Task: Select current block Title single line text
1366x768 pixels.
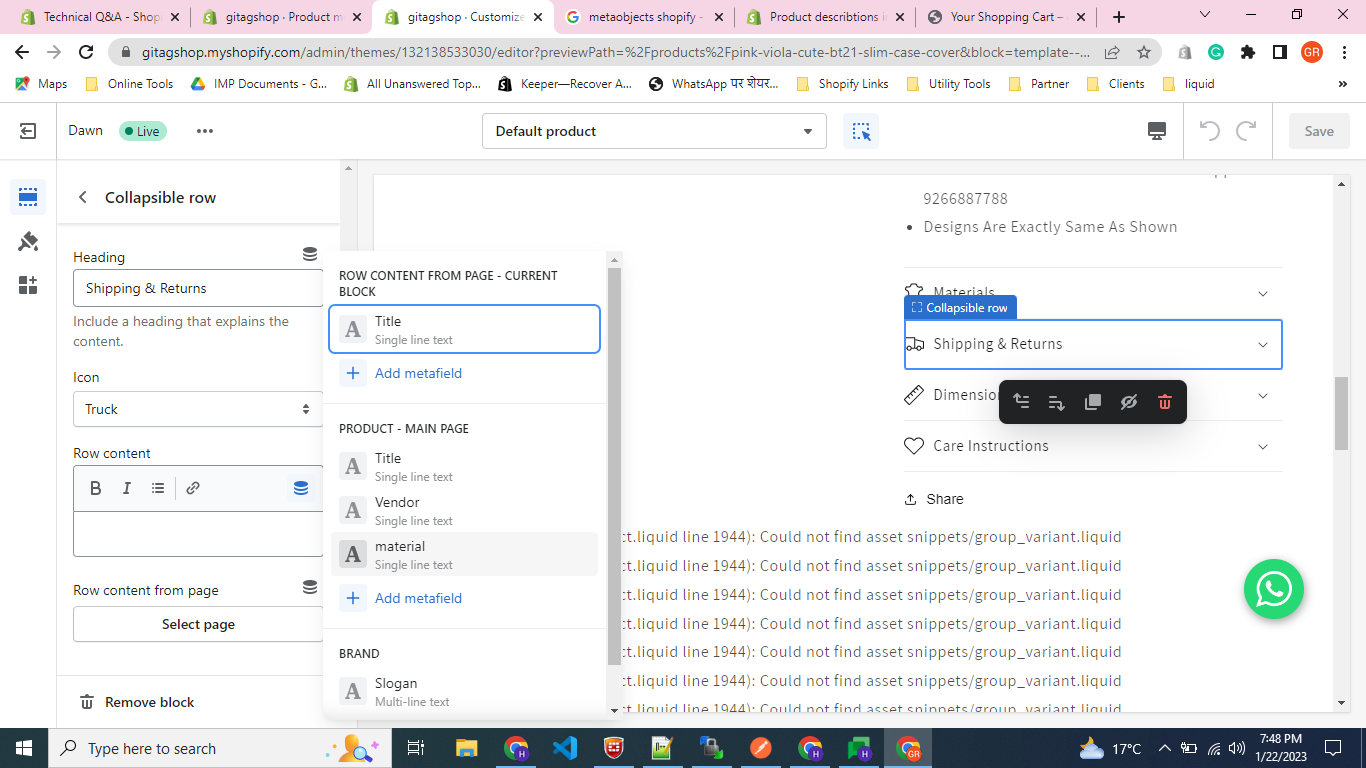Action: [x=464, y=329]
